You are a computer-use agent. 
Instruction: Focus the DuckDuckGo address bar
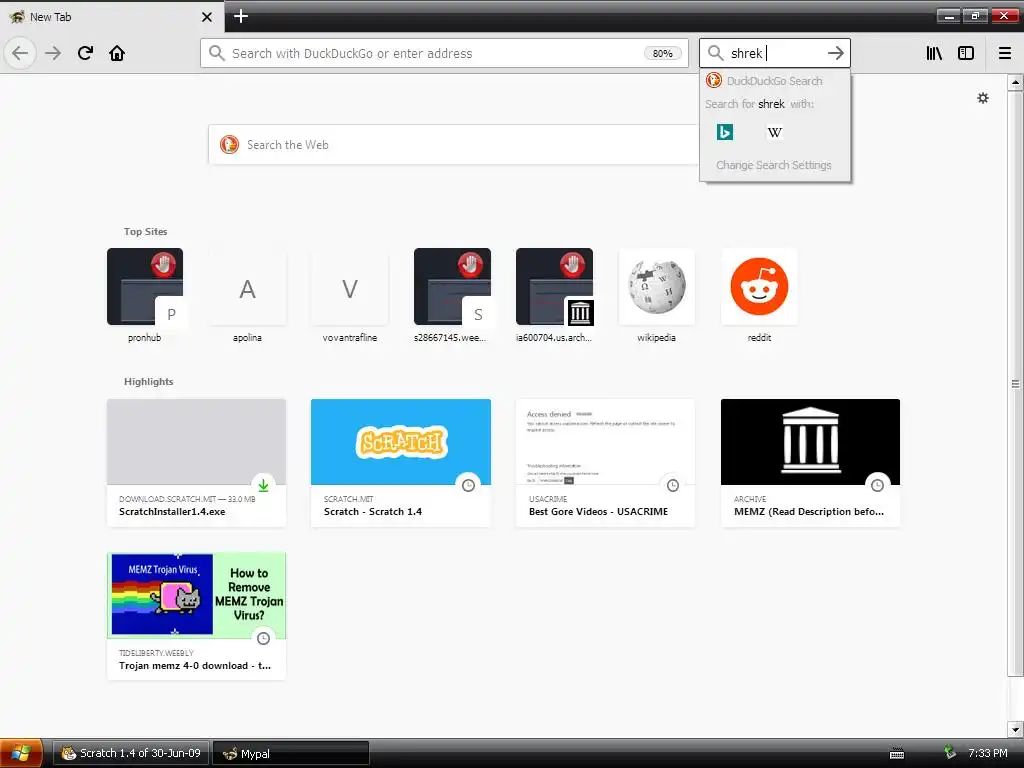444,53
